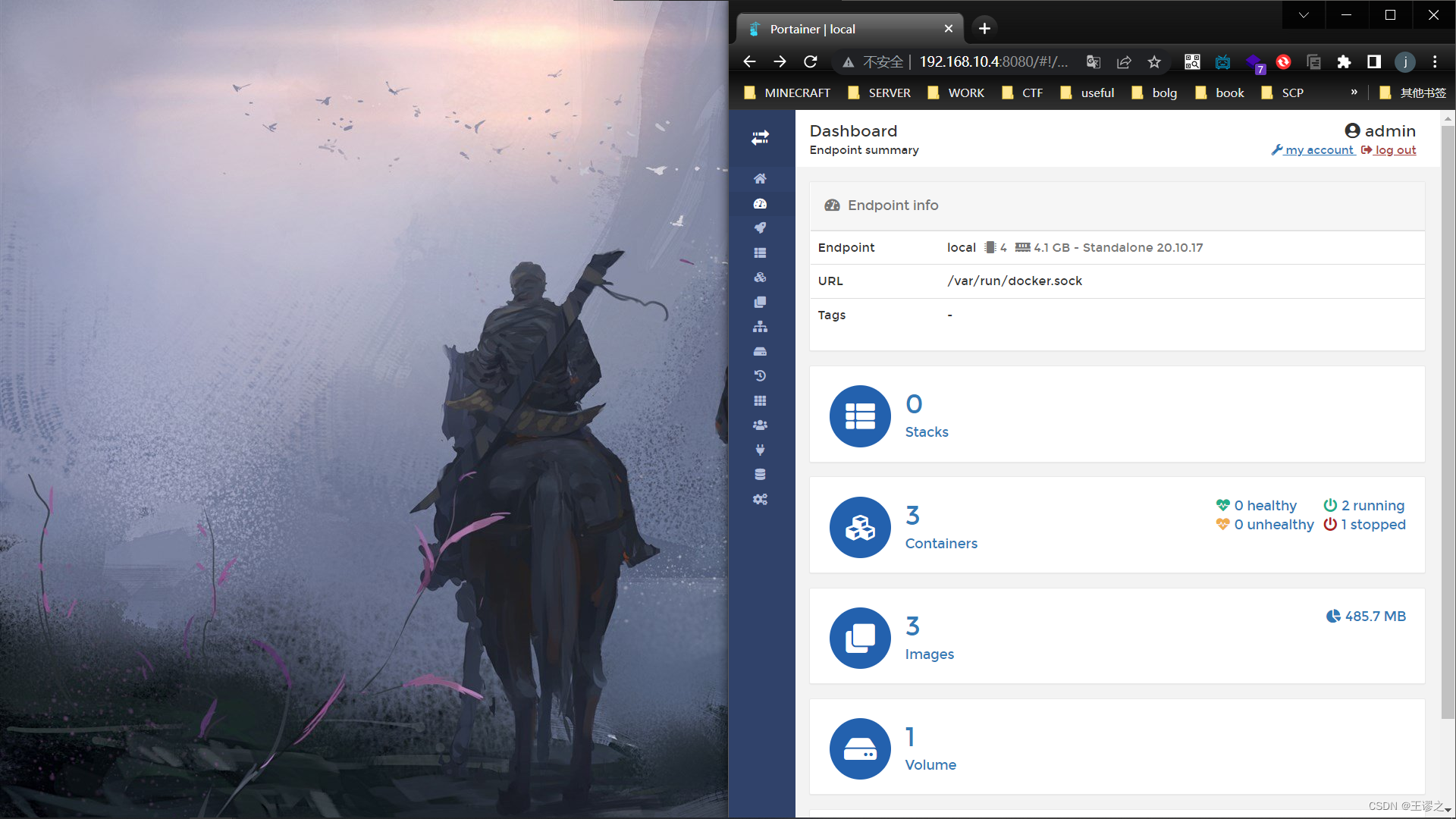
Task: Open Settings gears icon in sidebar
Action: (x=760, y=499)
